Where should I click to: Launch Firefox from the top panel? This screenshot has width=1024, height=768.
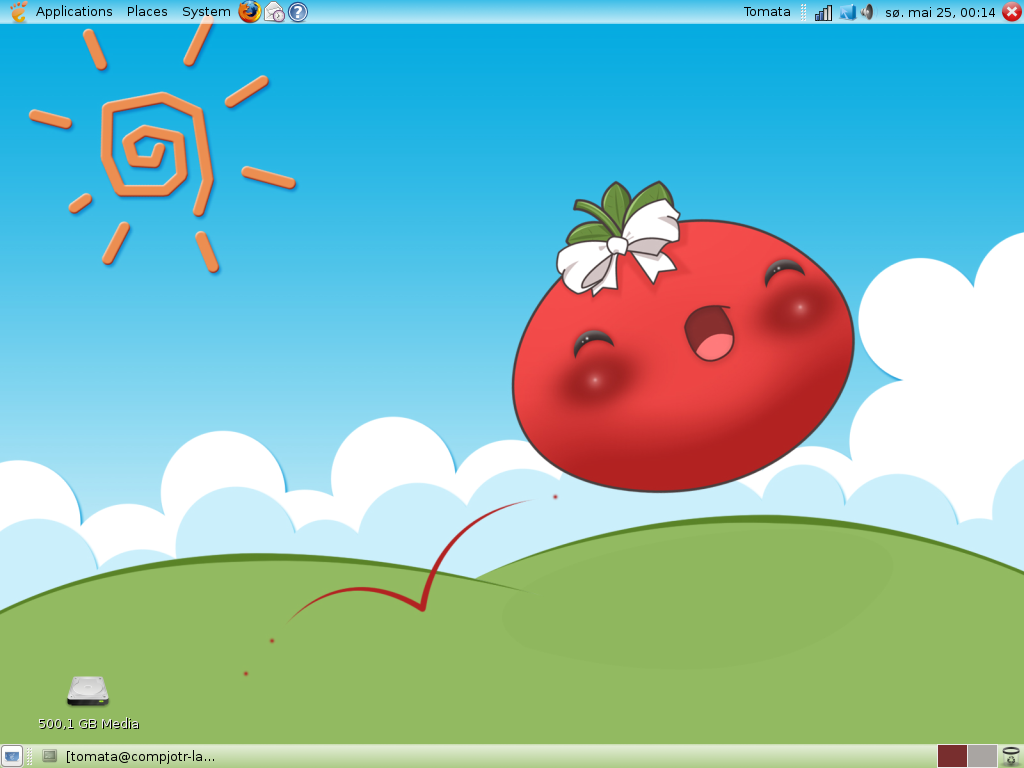[249, 12]
